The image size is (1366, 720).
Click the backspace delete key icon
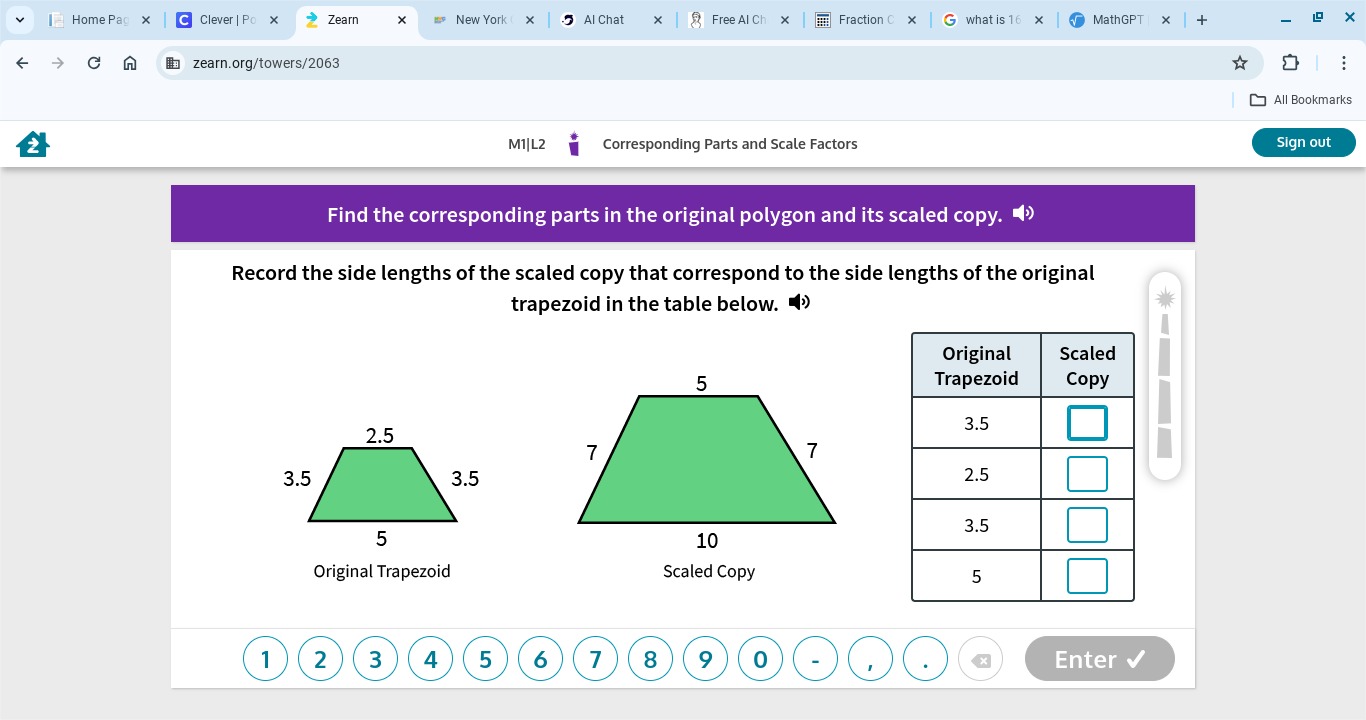coord(980,660)
